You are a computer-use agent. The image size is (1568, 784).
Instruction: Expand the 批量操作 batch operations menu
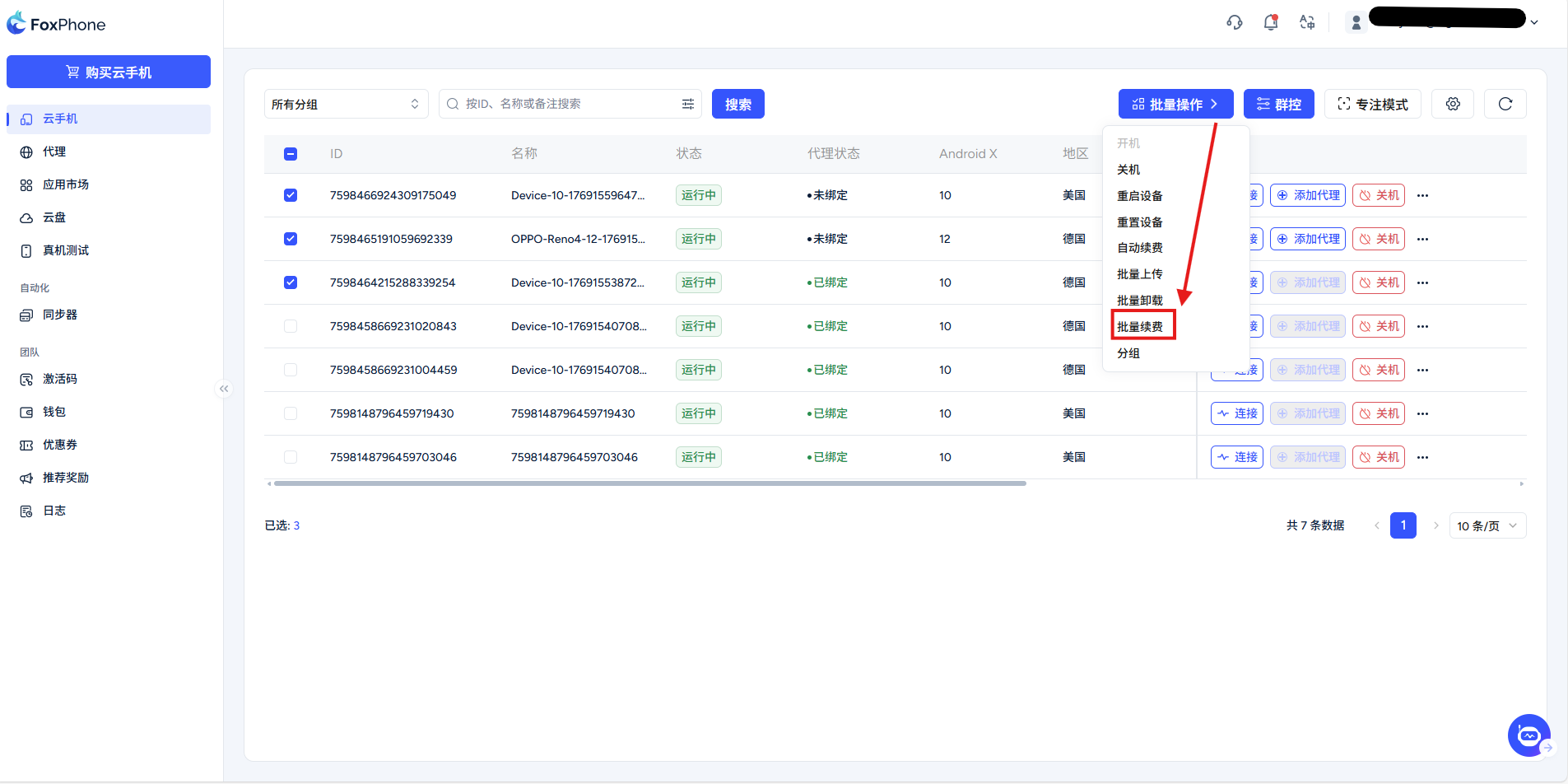[1175, 104]
